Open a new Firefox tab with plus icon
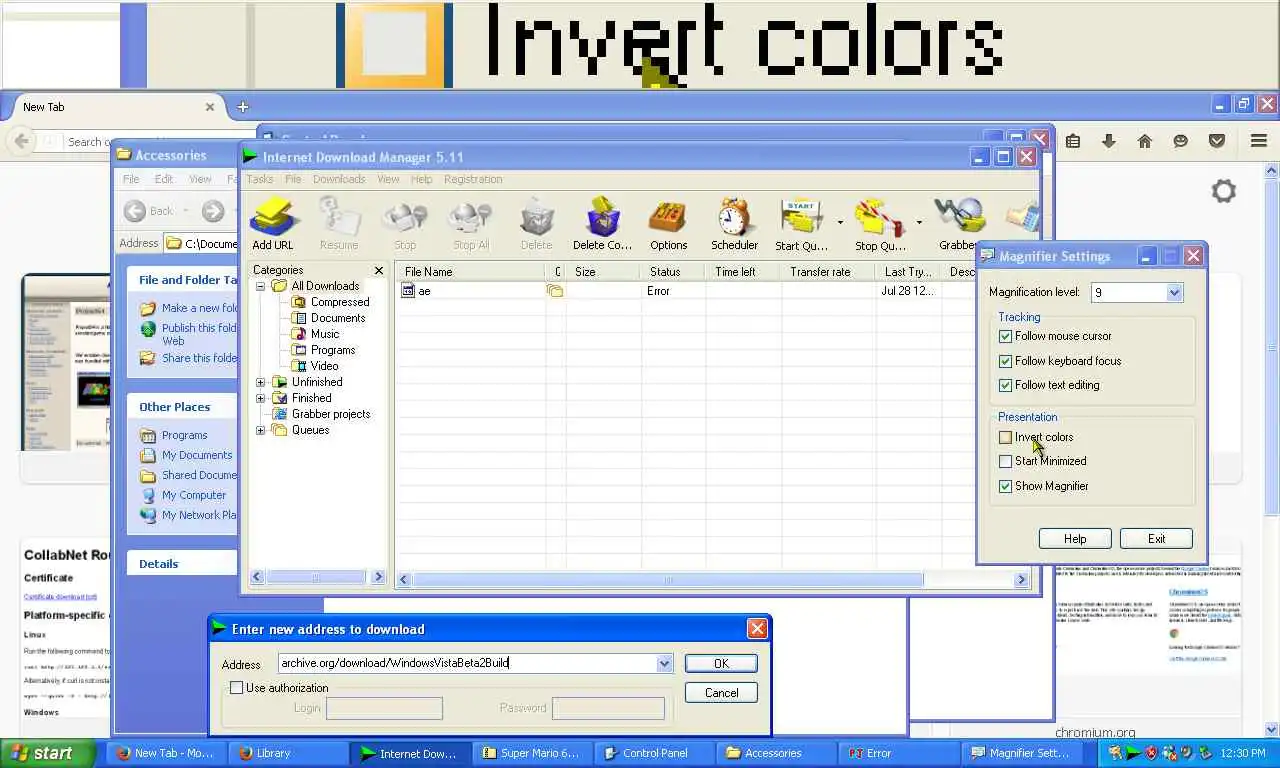 (242, 106)
